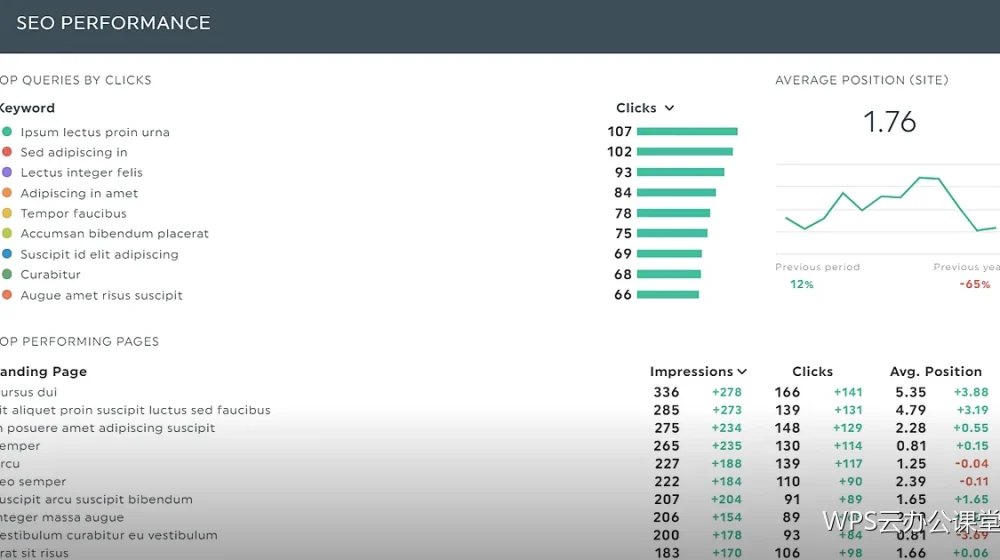Screen dimensions: 1000x560
Task: Select the SEO PERFORMANCE header title
Action: point(113,23)
